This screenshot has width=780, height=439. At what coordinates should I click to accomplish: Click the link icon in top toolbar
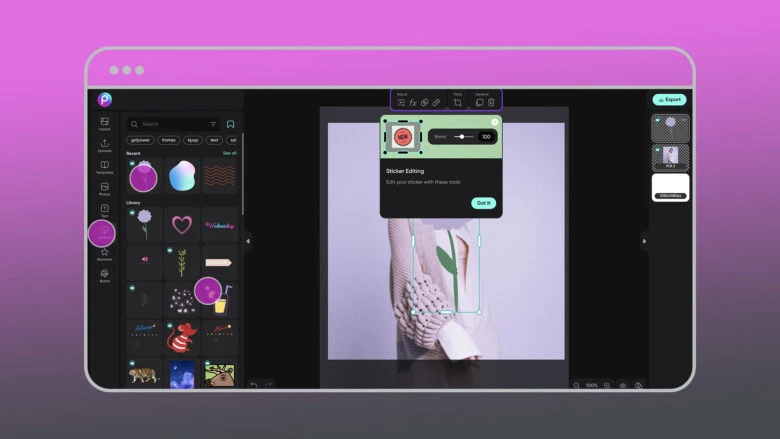pyautogui.click(x=436, y=103)
